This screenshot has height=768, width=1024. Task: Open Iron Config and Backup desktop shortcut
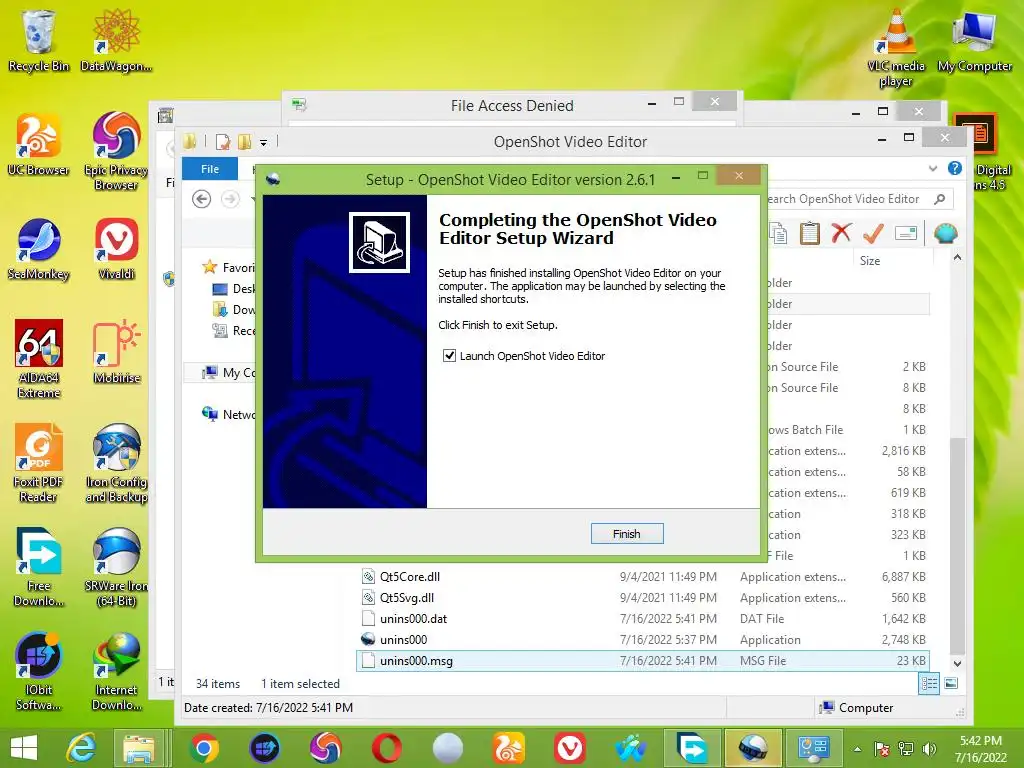click(x=116, y=462)
